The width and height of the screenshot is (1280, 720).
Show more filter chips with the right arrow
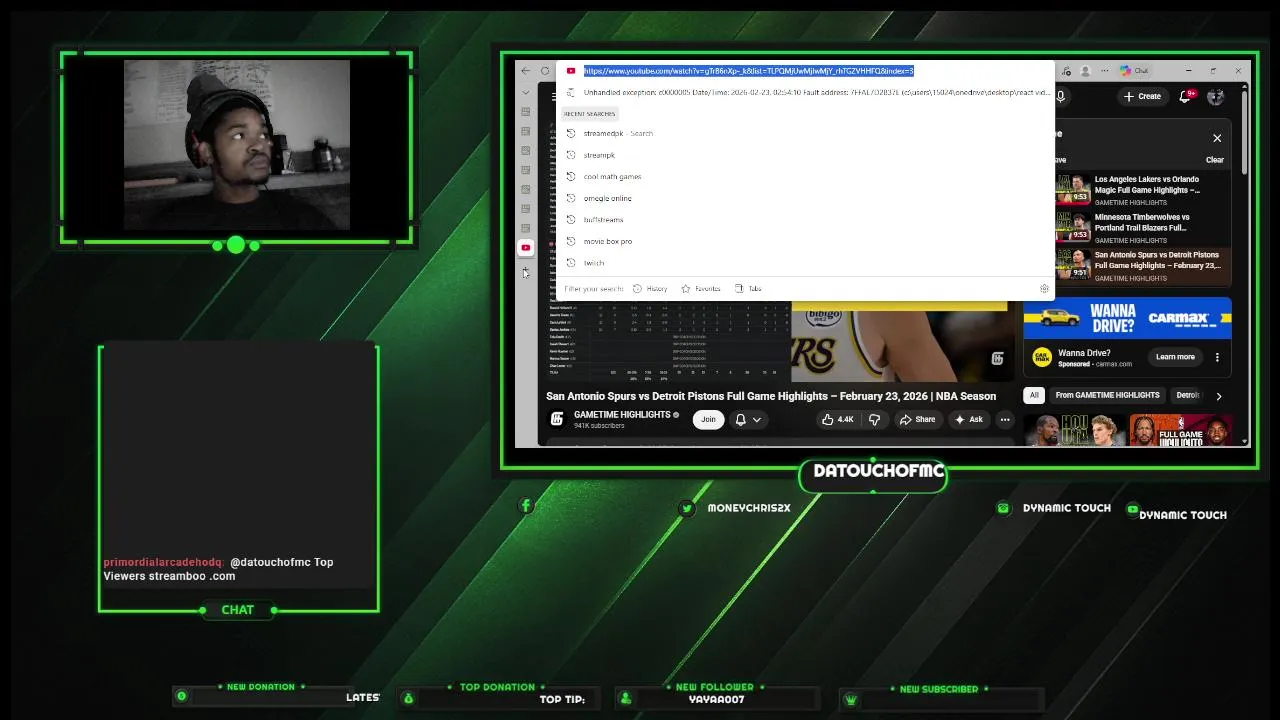[1218, 396]
